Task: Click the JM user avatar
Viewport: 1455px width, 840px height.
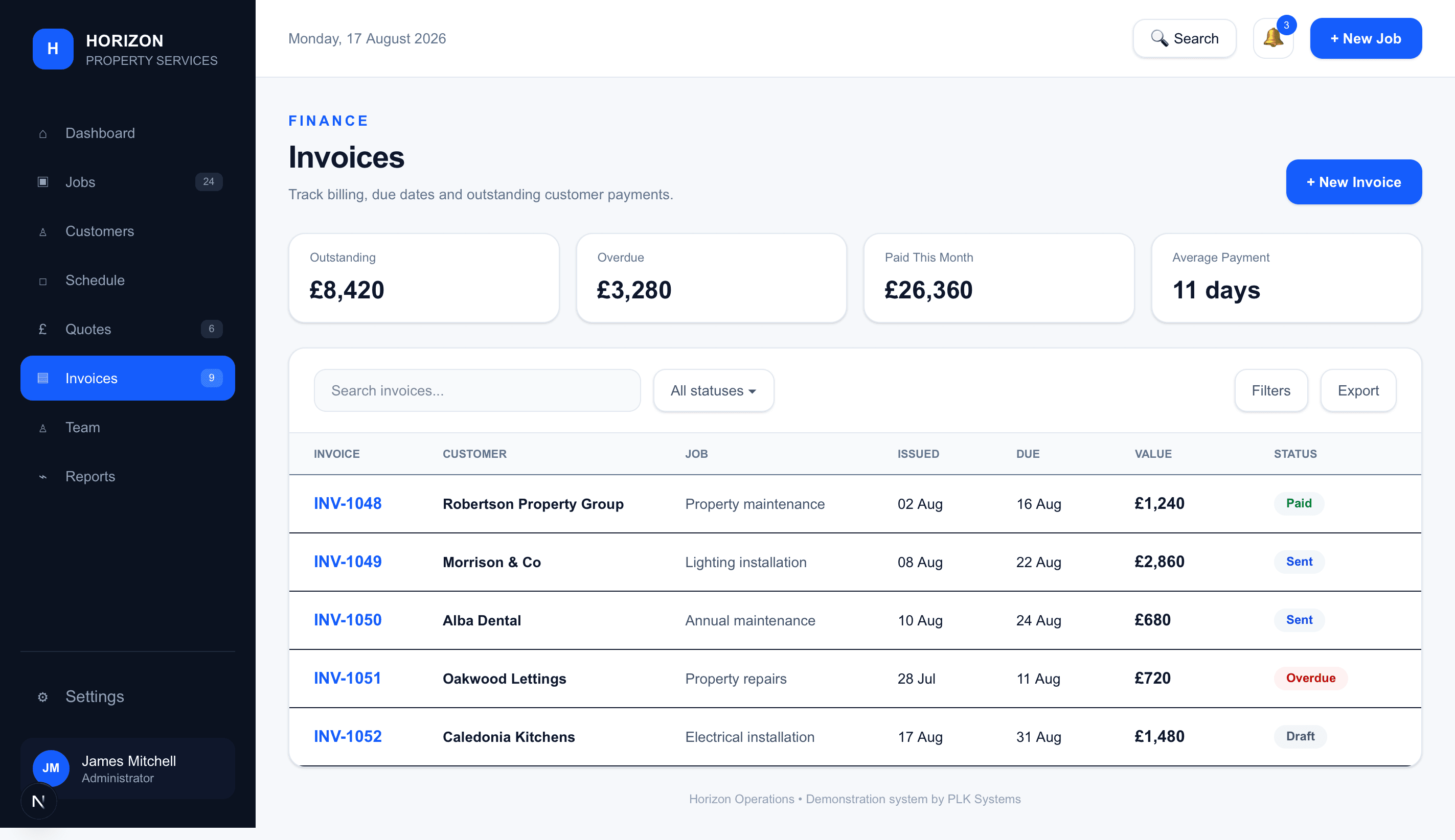Action: click(x=51, y=768)
